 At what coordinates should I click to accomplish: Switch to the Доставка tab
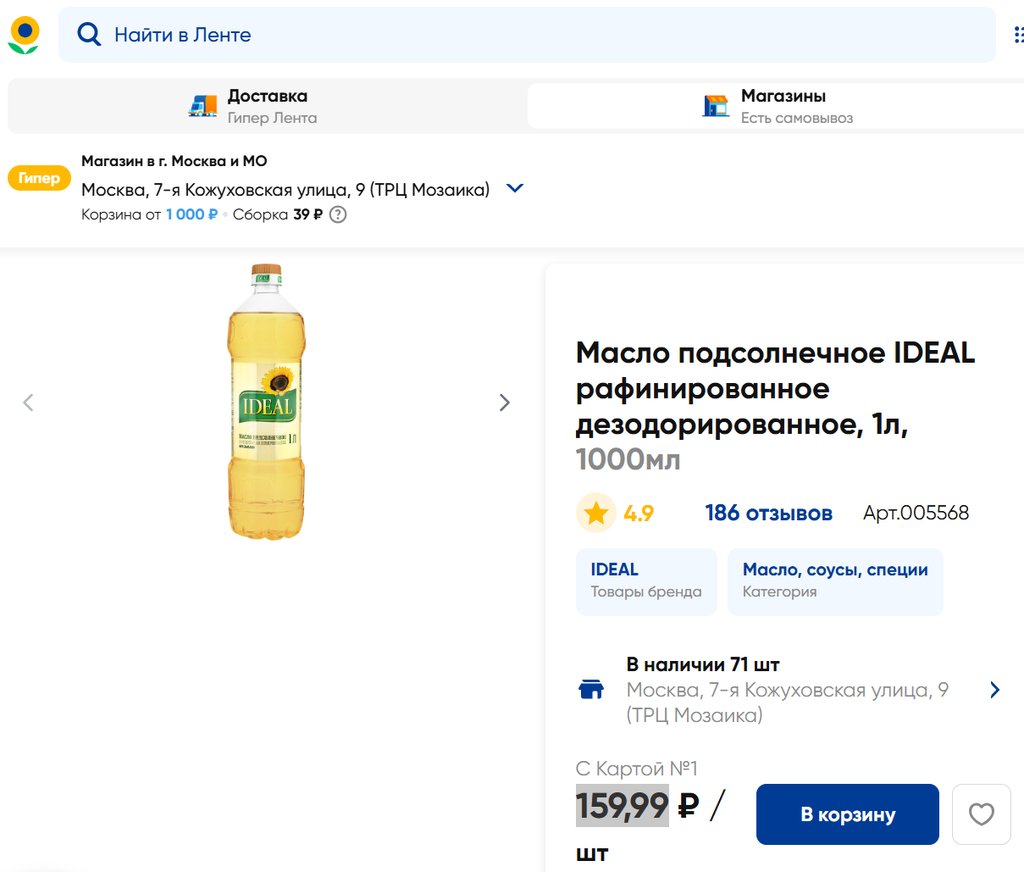[x=266, y=106]
